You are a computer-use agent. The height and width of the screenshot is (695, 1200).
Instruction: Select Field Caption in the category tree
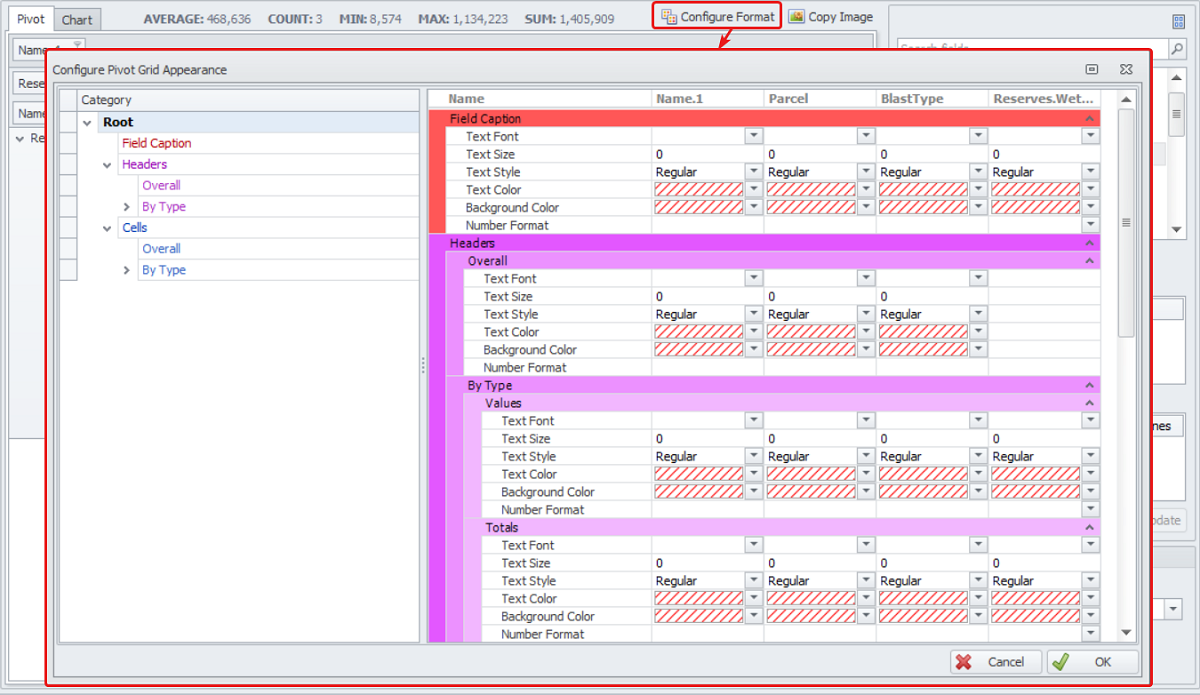point(156,143)
